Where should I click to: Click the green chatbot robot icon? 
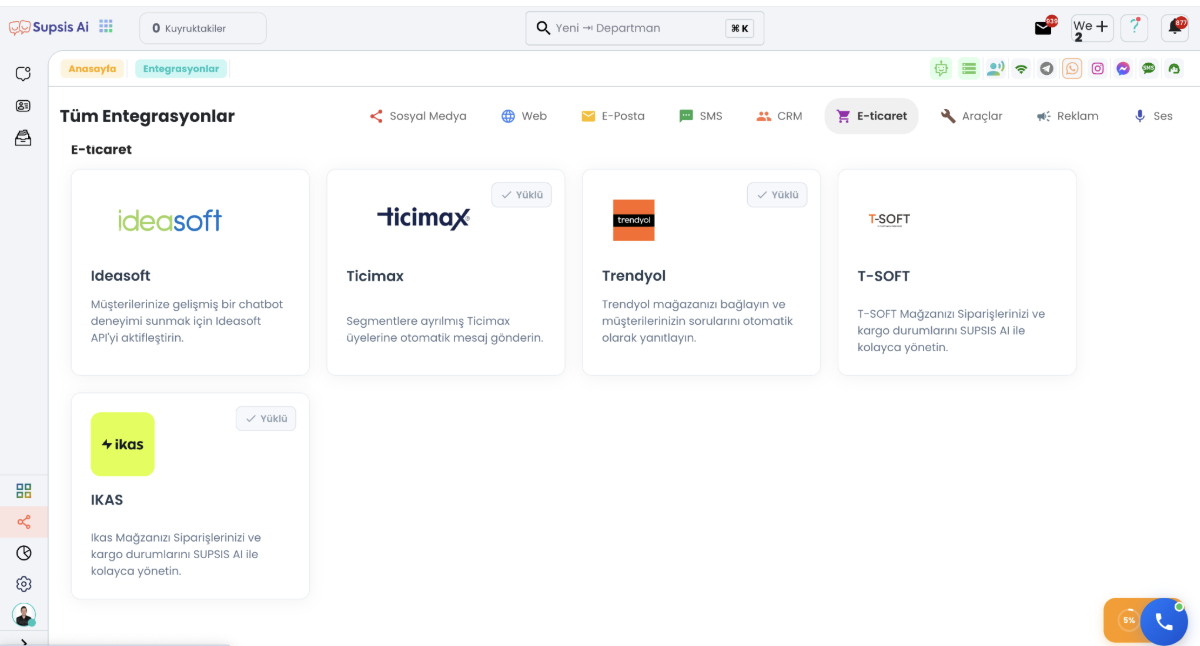click(941, 68)
